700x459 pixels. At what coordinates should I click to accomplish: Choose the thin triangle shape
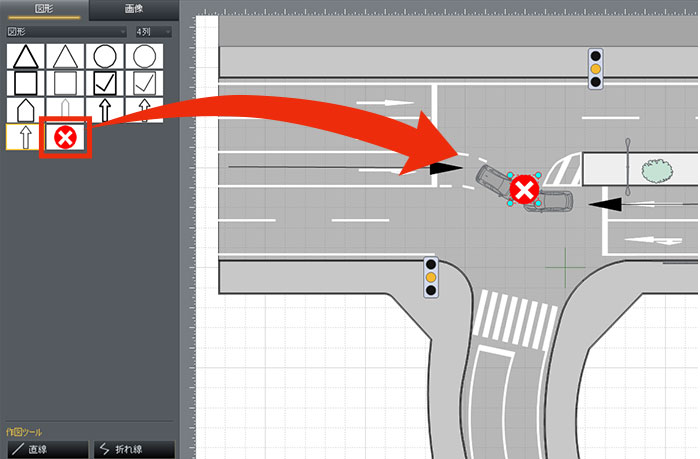65,55
